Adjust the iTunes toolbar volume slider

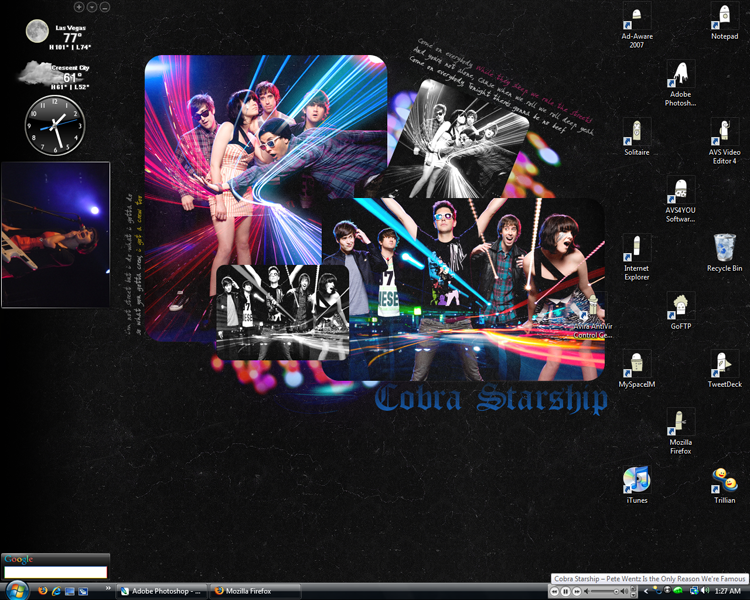tap(604, 591)
